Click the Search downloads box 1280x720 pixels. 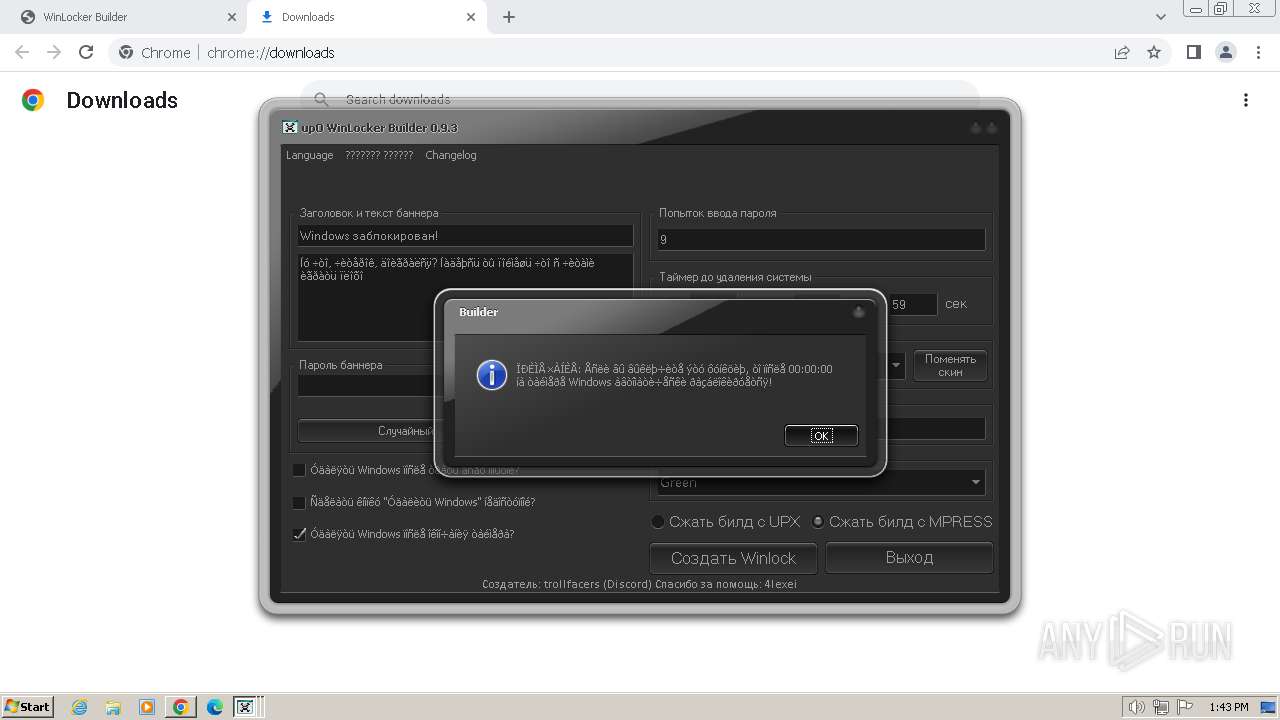(x=640, y=98)
